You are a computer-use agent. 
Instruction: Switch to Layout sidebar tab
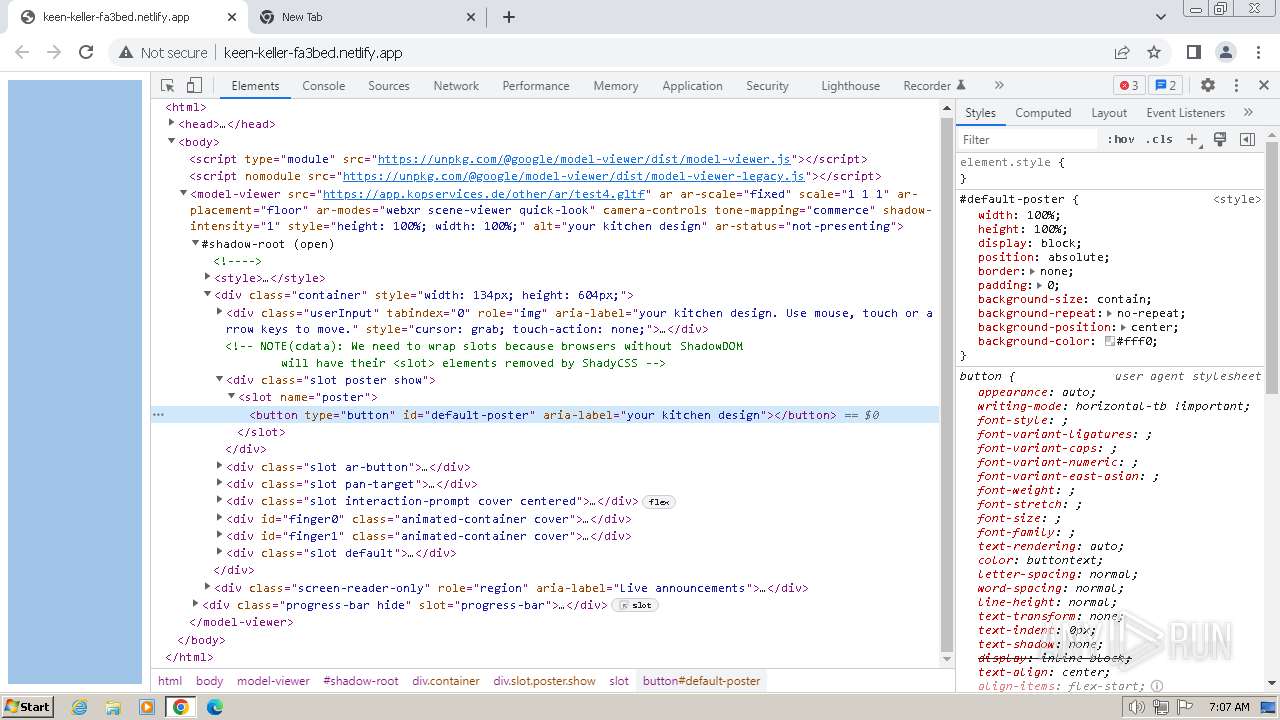(x=1109, y=113)
